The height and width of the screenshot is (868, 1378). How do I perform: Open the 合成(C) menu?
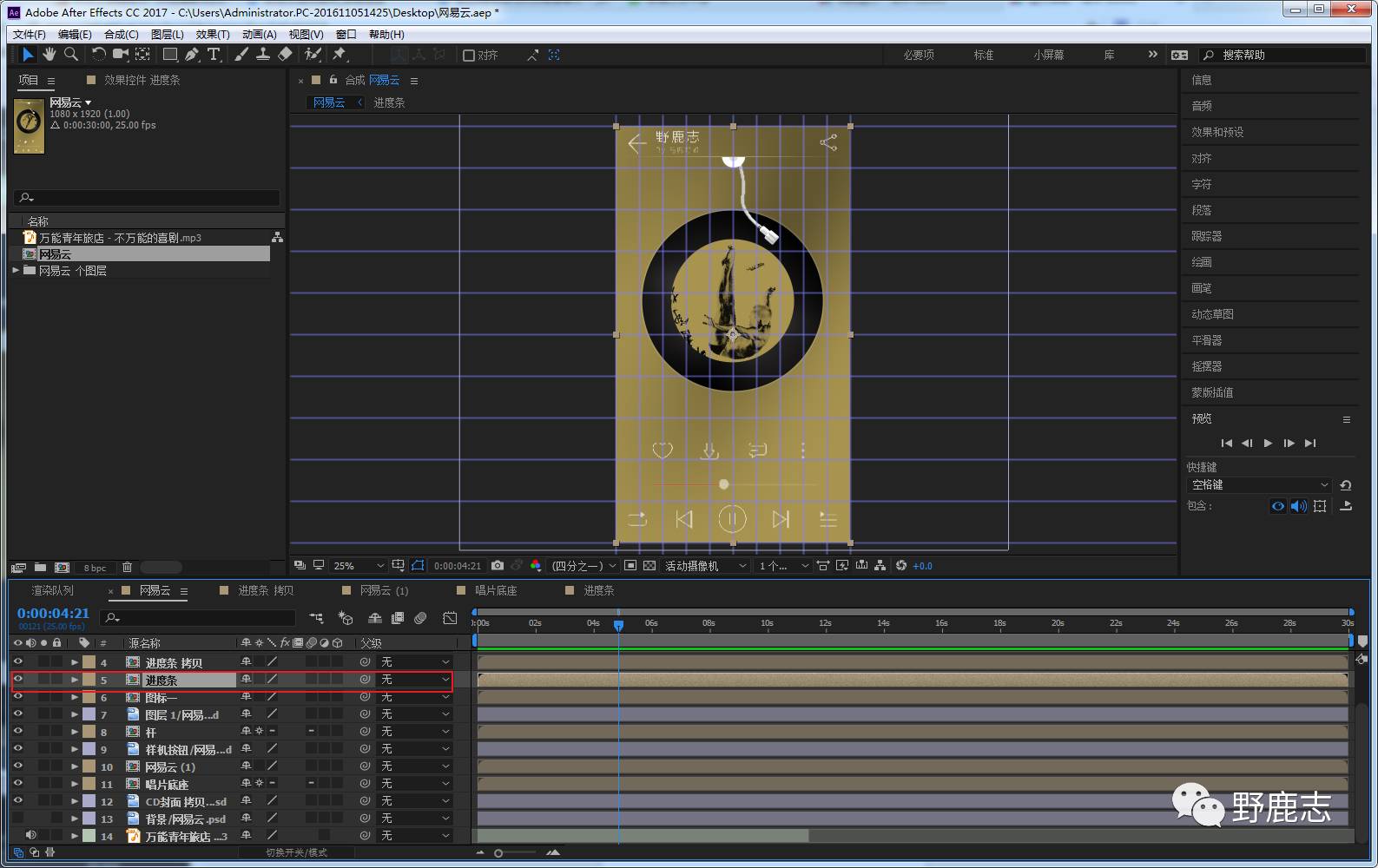[121, 35]
